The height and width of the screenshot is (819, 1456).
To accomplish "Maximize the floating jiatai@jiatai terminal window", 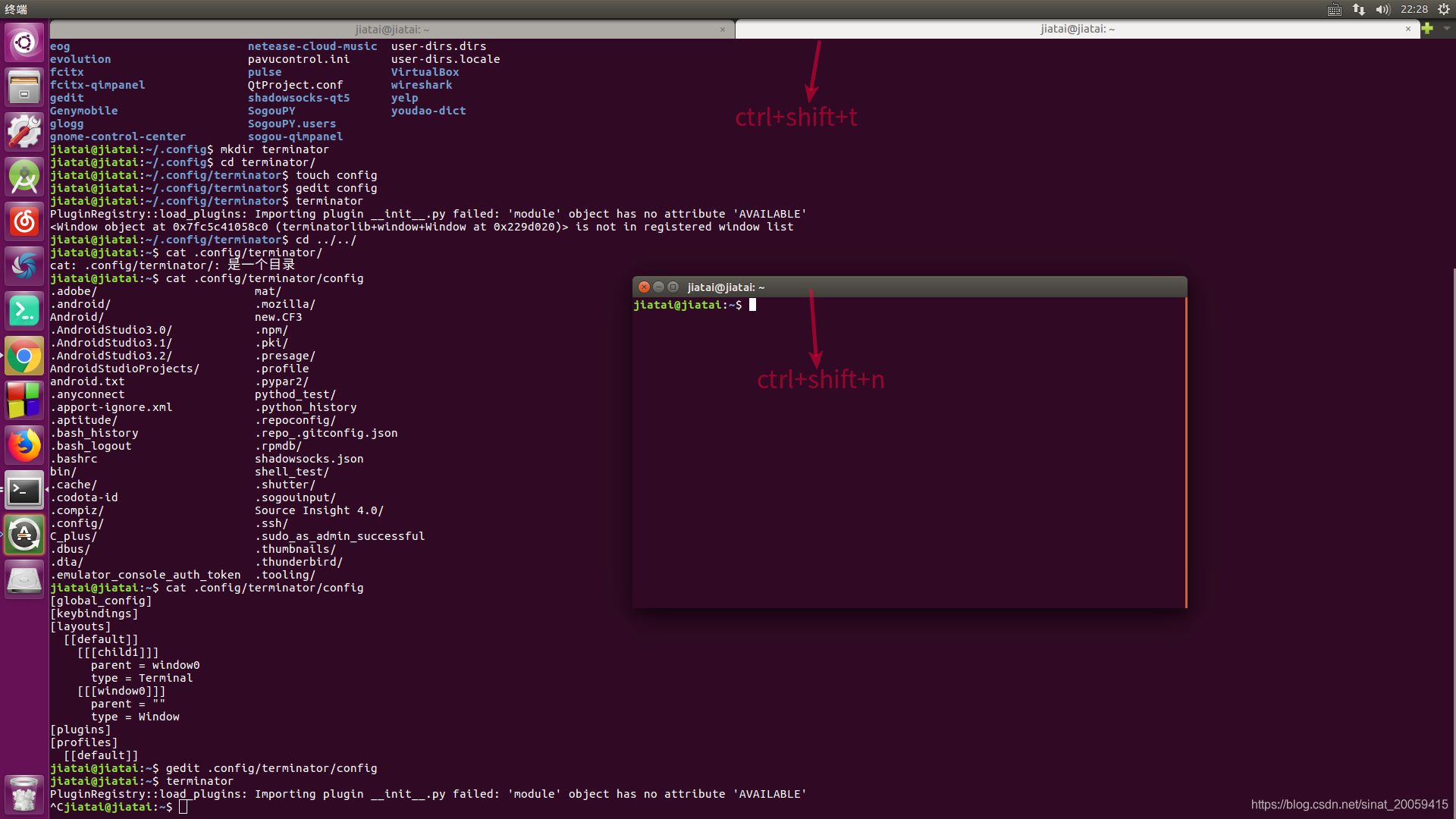I will (x=673, y=287).
